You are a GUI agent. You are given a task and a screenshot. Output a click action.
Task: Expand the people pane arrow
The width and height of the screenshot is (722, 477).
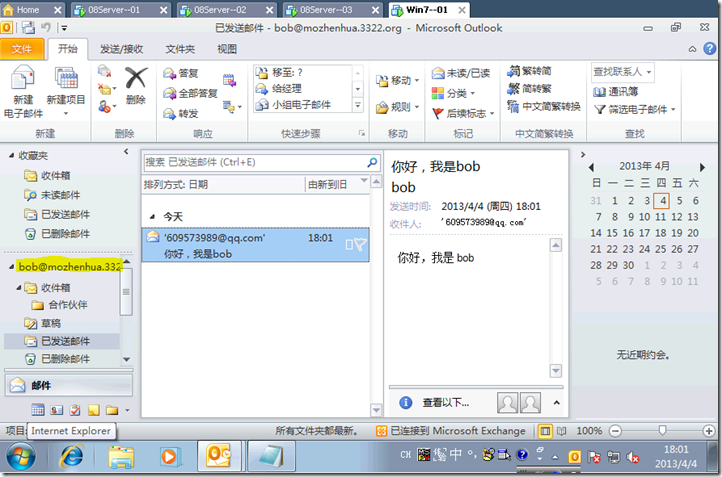(x=556, y=403)
